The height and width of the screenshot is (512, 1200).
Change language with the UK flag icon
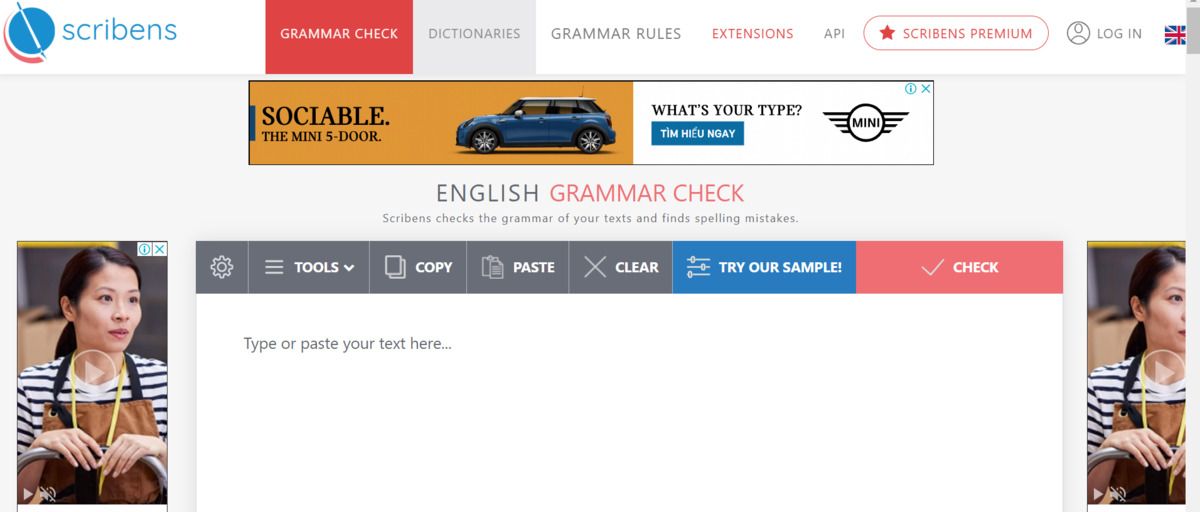pyautogui.click(x=1176, y=35)
